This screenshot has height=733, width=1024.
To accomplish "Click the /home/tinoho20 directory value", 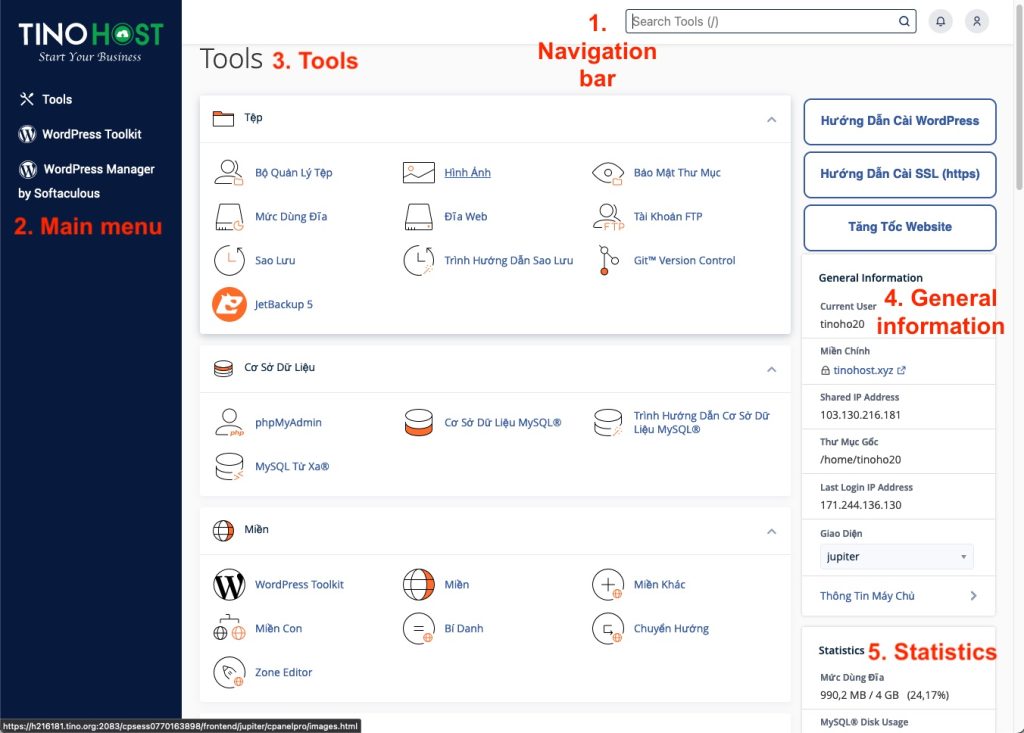I will tap(860, 460).
